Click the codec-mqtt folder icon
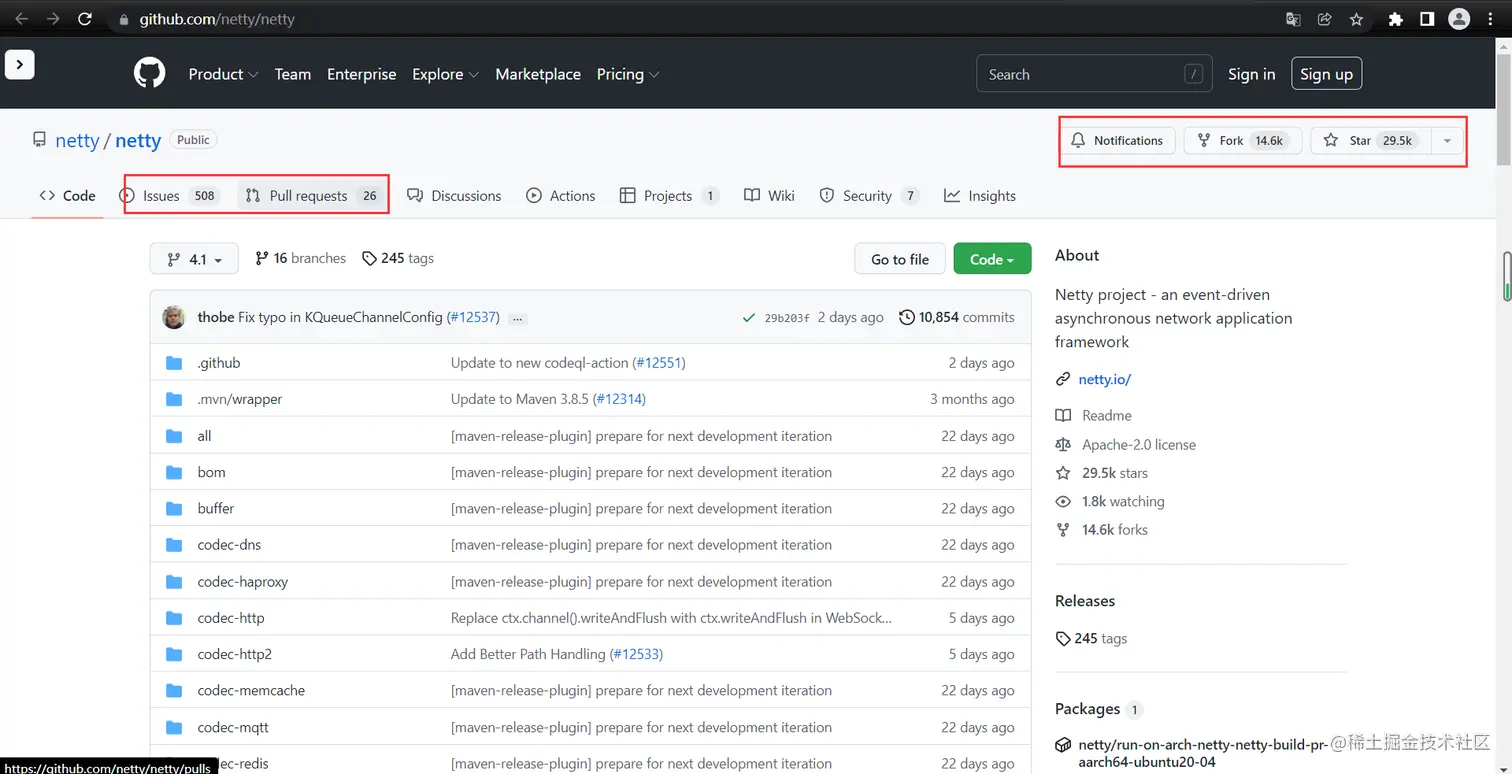 pyautogui.click(x=175, y=727)
